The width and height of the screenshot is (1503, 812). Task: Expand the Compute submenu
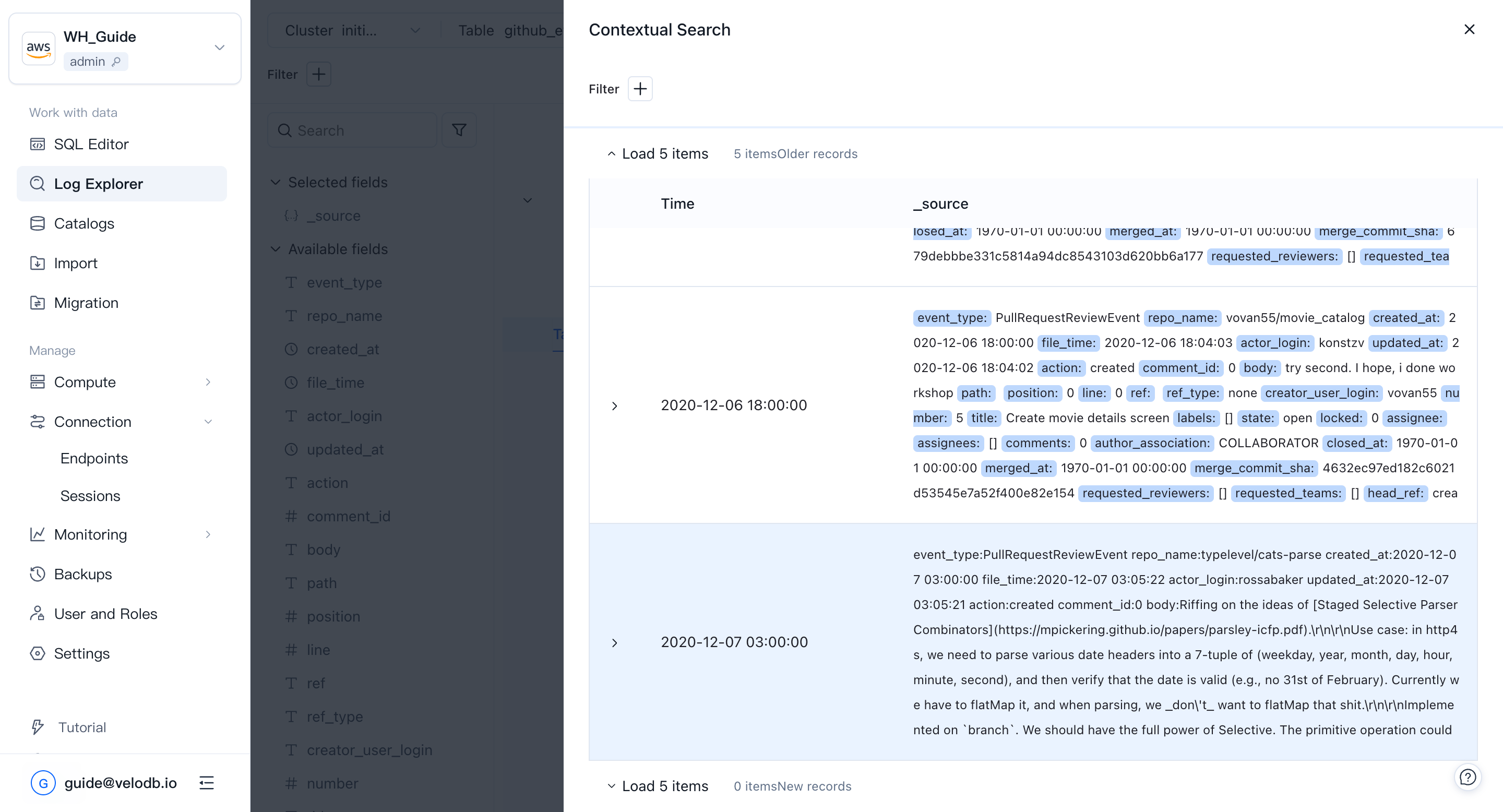(208, 382)
